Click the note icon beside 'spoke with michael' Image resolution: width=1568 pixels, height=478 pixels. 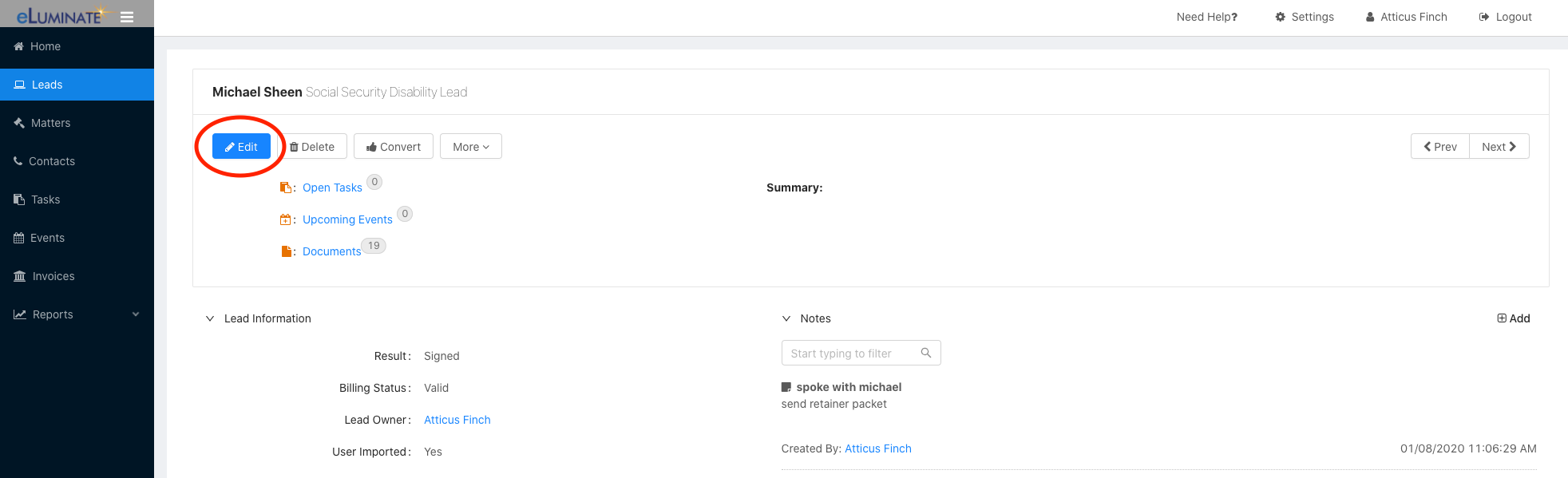tap(786, 387)
